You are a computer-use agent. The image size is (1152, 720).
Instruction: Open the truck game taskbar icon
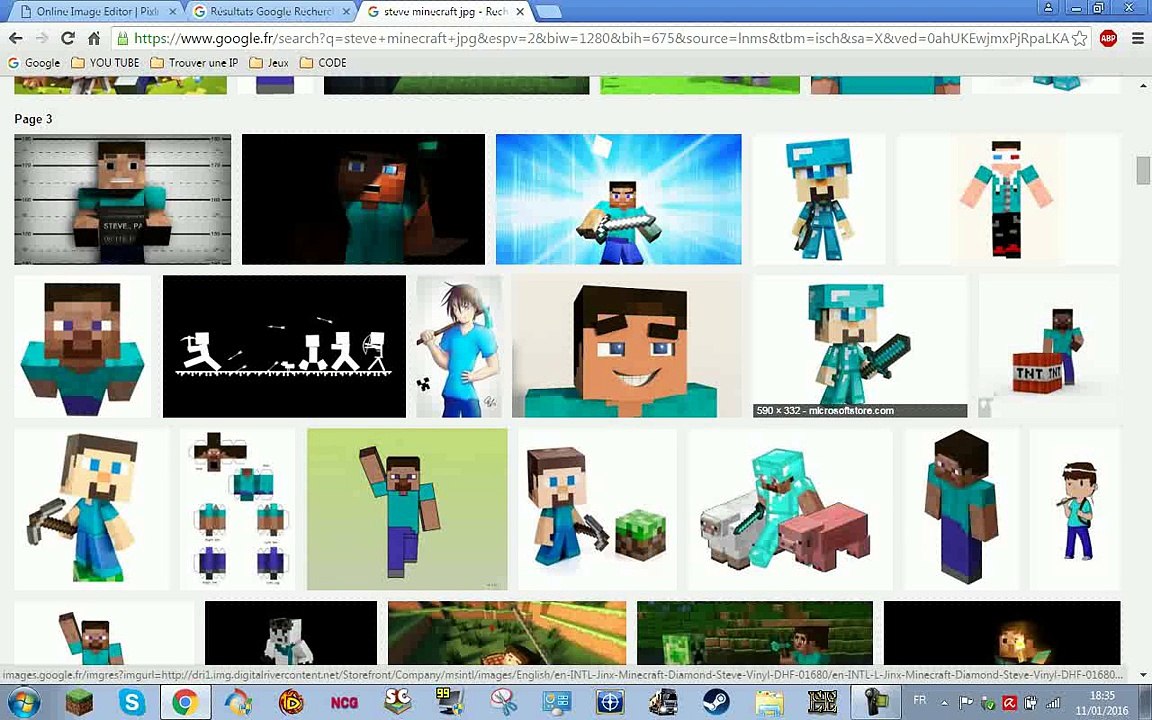663,703
